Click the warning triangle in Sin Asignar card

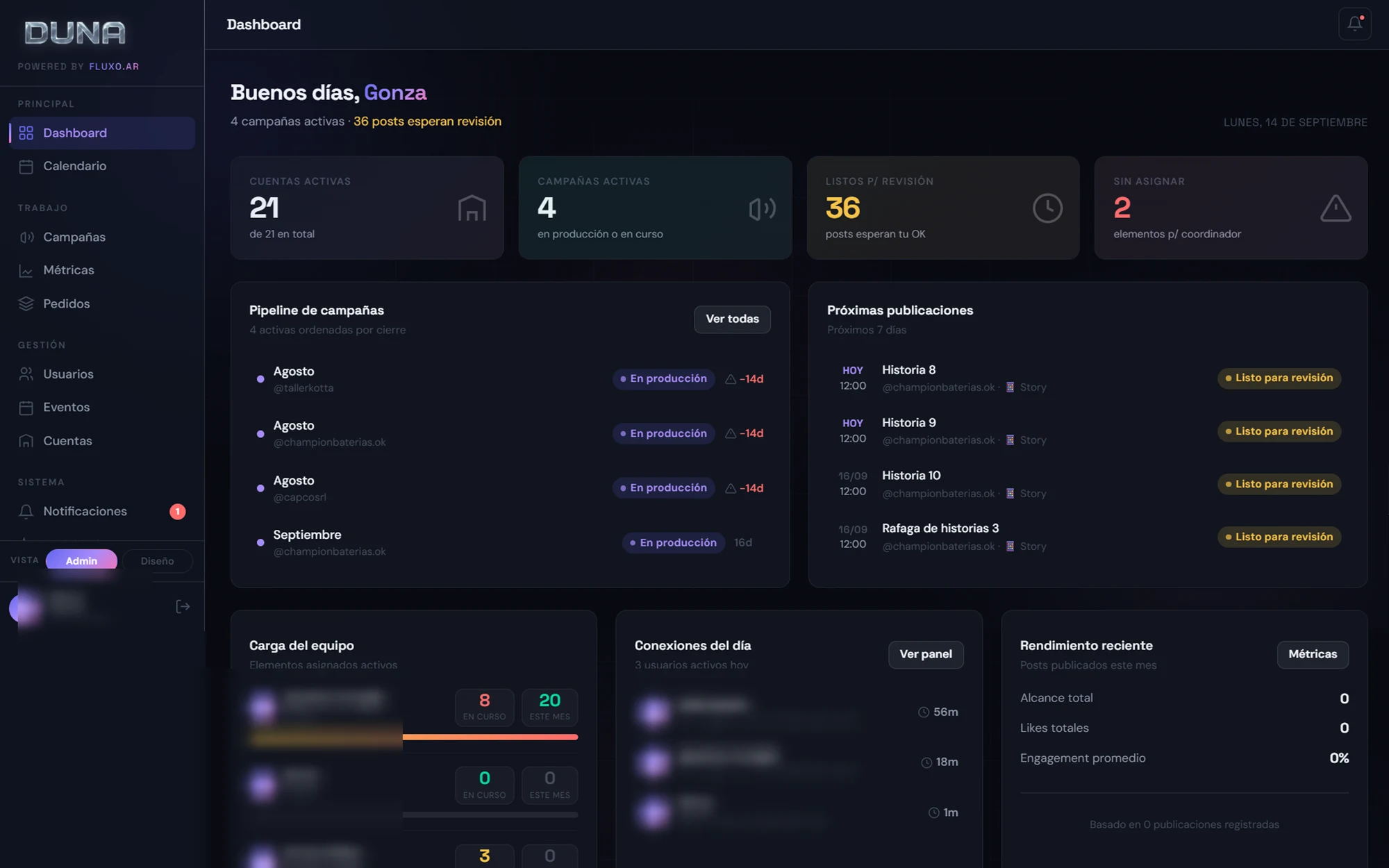1335,208
